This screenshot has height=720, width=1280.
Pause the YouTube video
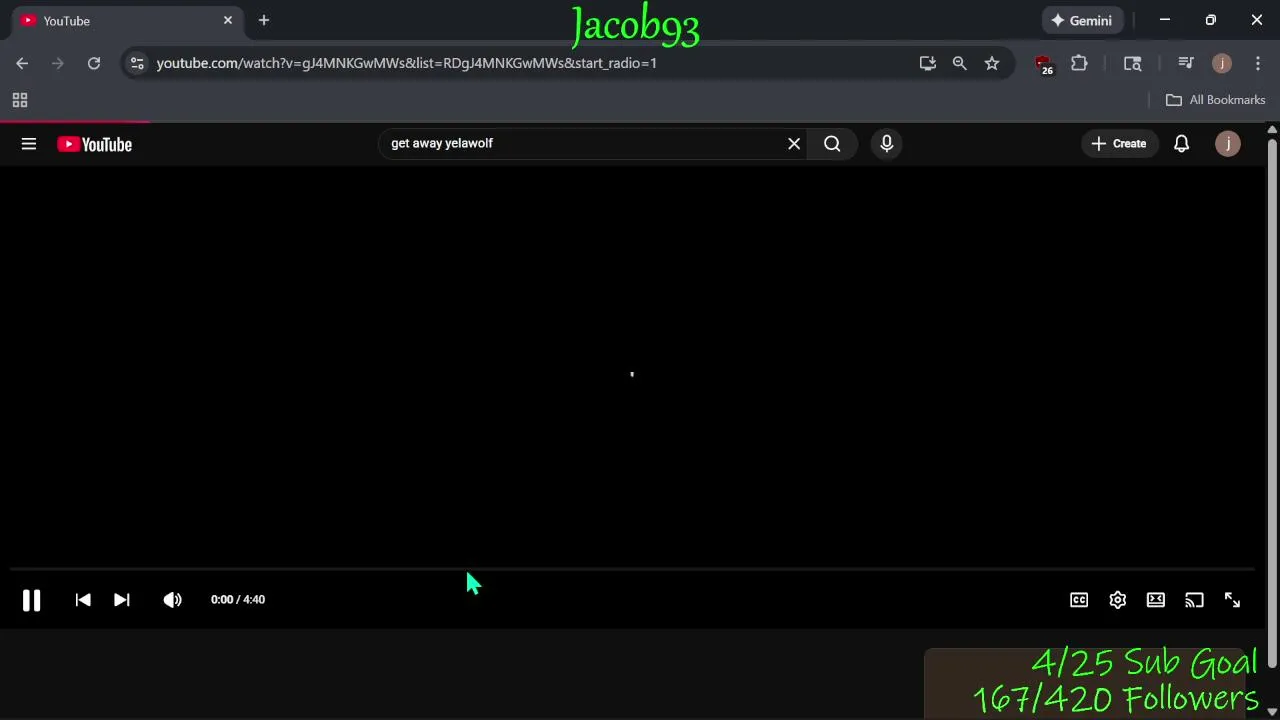pyautogui.click(x=31, y=600)
